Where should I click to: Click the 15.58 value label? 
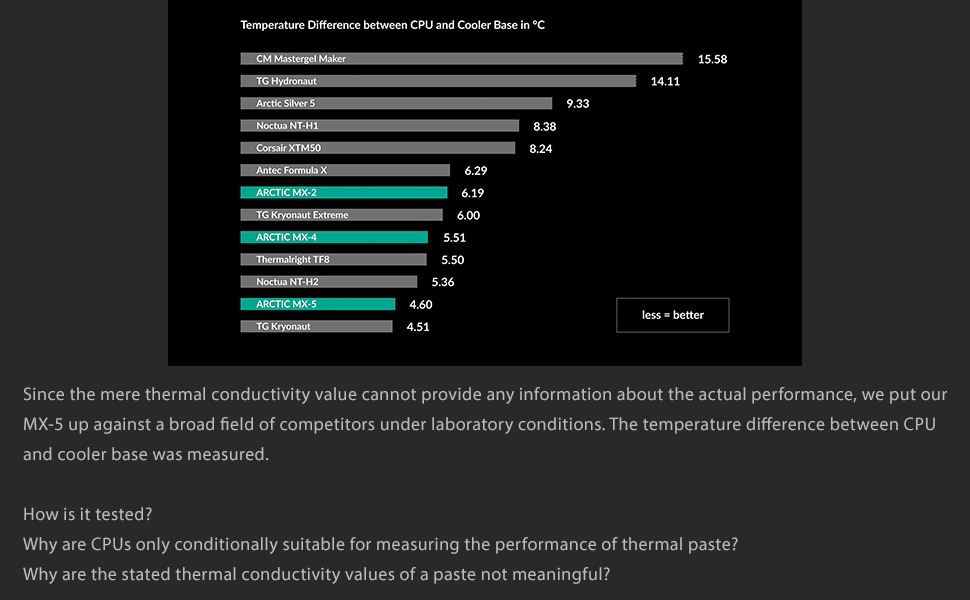click(712, 59)
